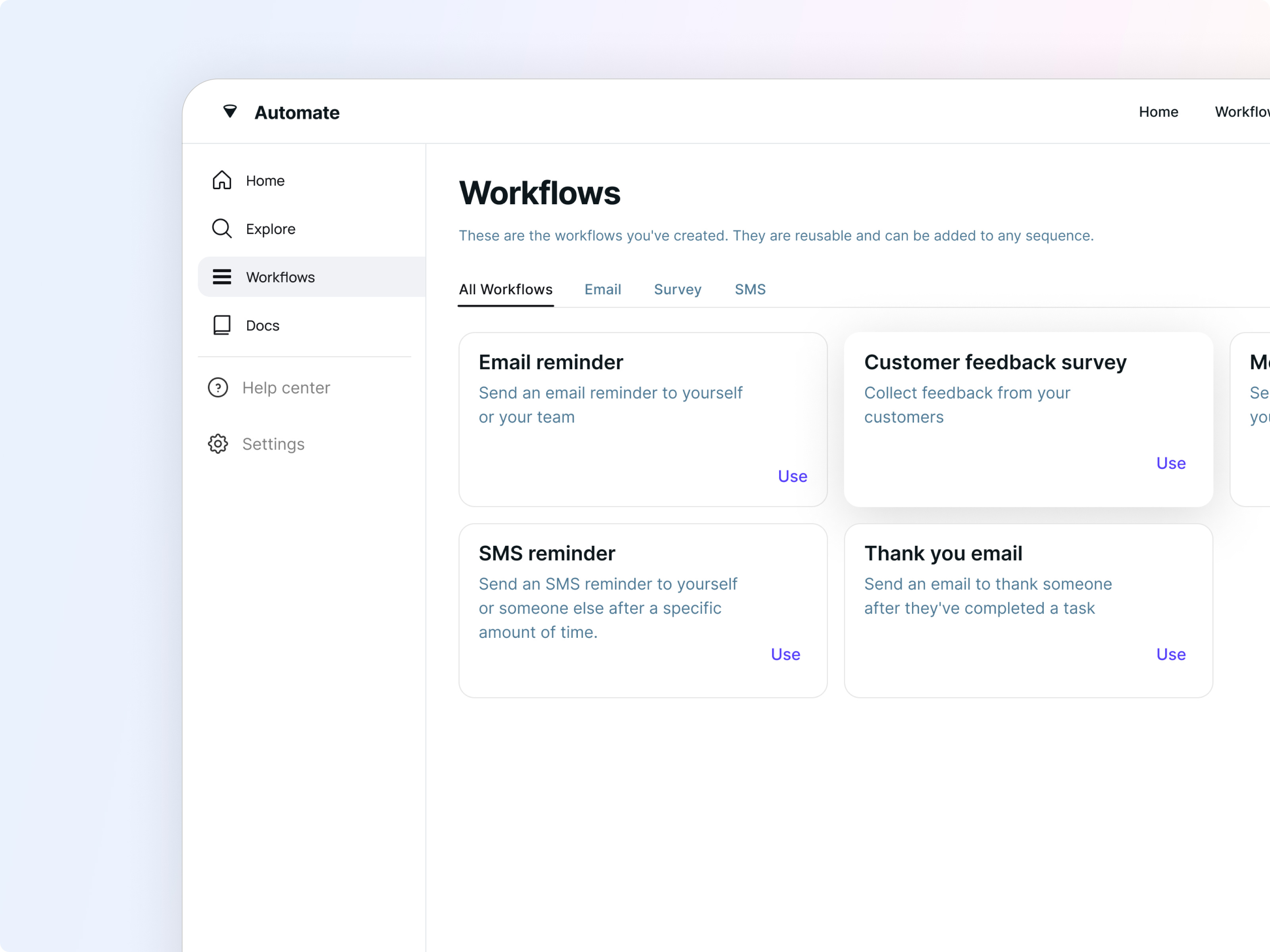Select the SMS filter tab
The image size is (1270, 952).
coord(750,289)
